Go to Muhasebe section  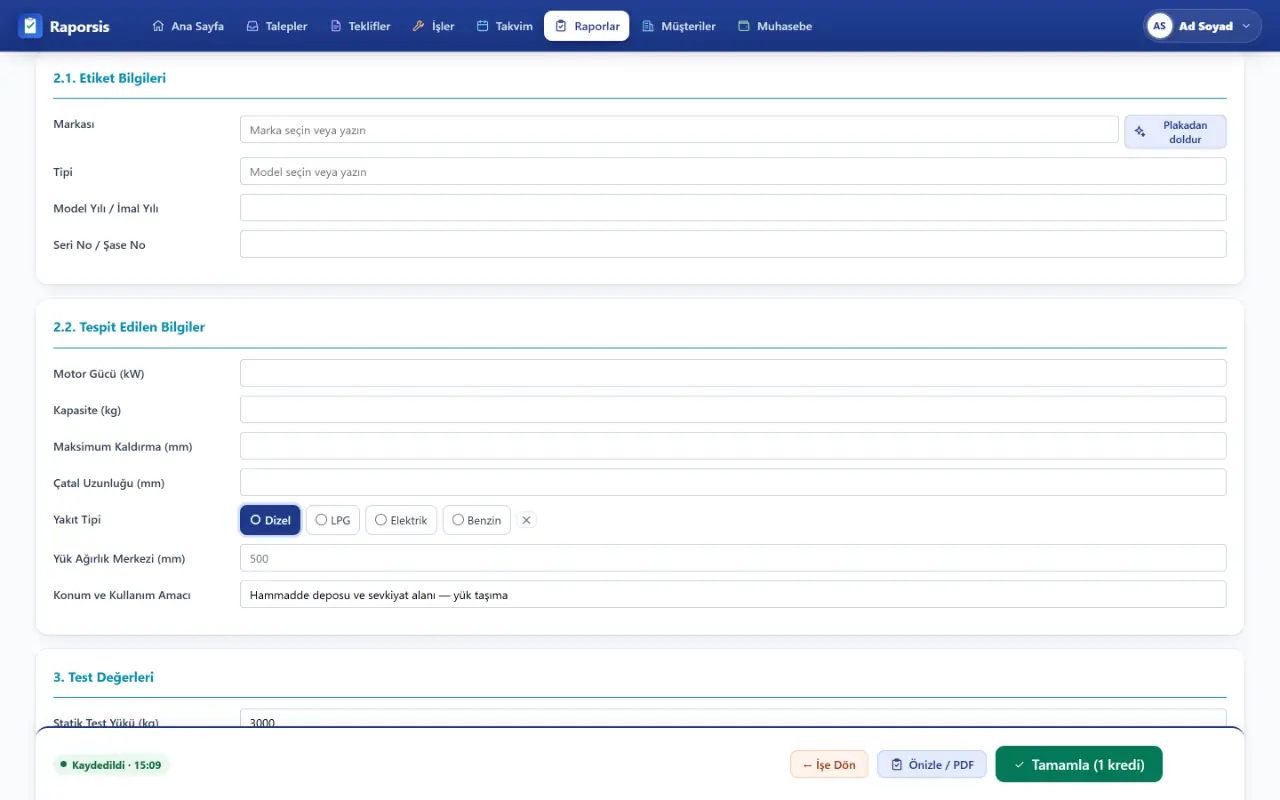pyautogui.click(x=775, y=26)
